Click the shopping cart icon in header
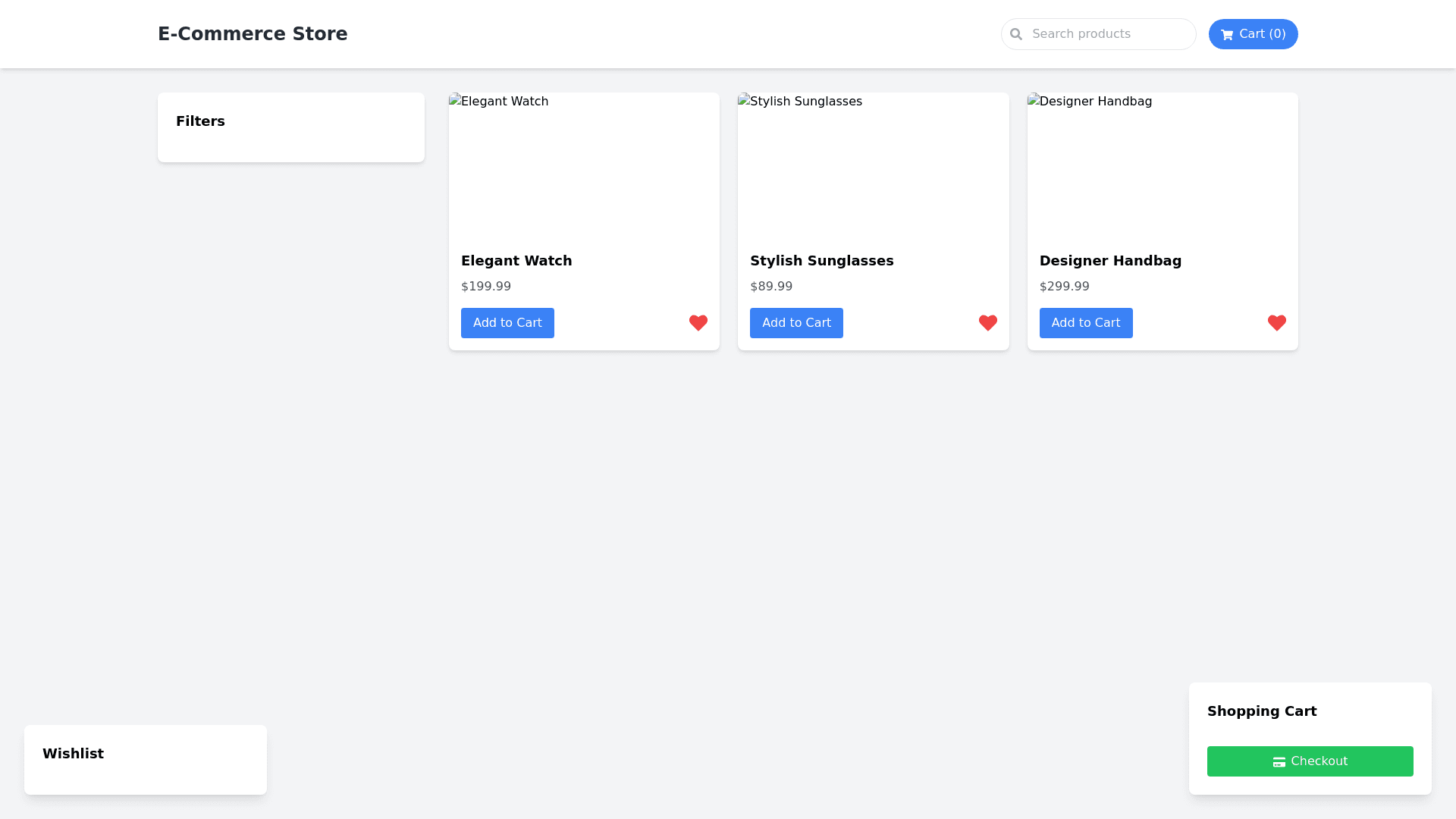Viewport: 1456px width, 819px height. (x=1226, y=35)
